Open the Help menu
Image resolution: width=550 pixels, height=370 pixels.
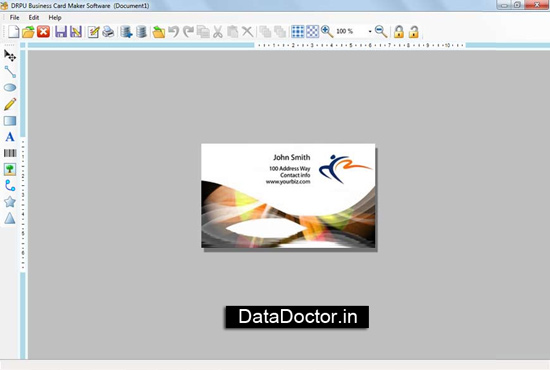coord(55,18)
